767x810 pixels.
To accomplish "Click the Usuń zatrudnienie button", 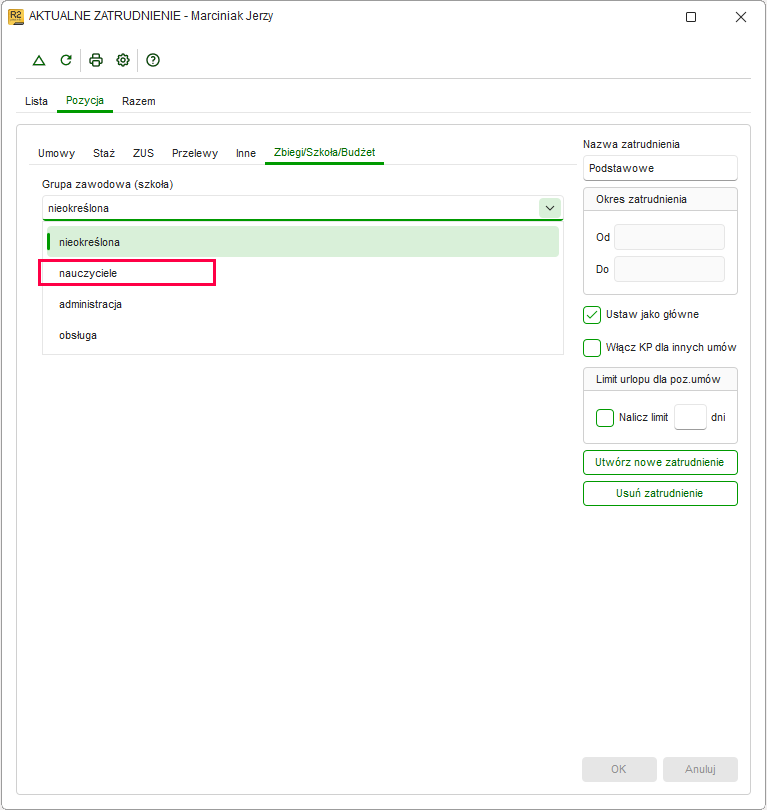I will click(660, 493).
